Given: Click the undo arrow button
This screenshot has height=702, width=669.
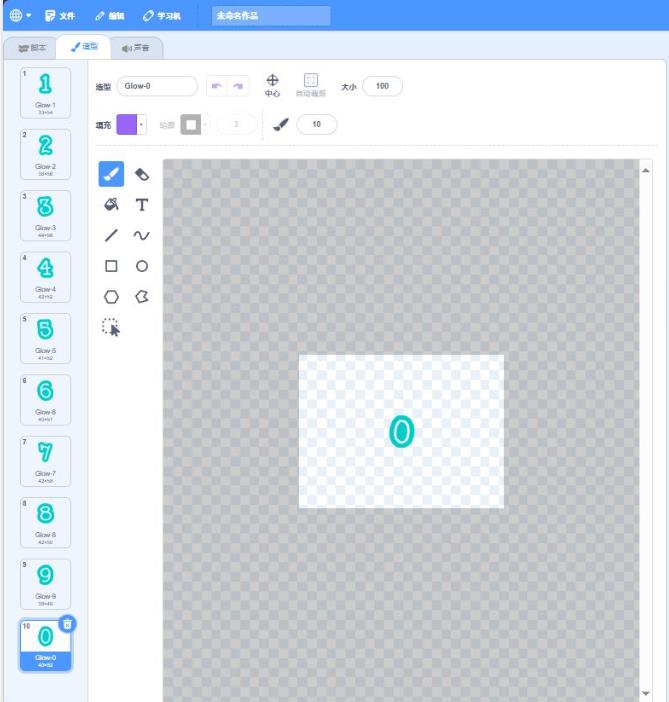Looking at the screenshot, I should [217, 86].
